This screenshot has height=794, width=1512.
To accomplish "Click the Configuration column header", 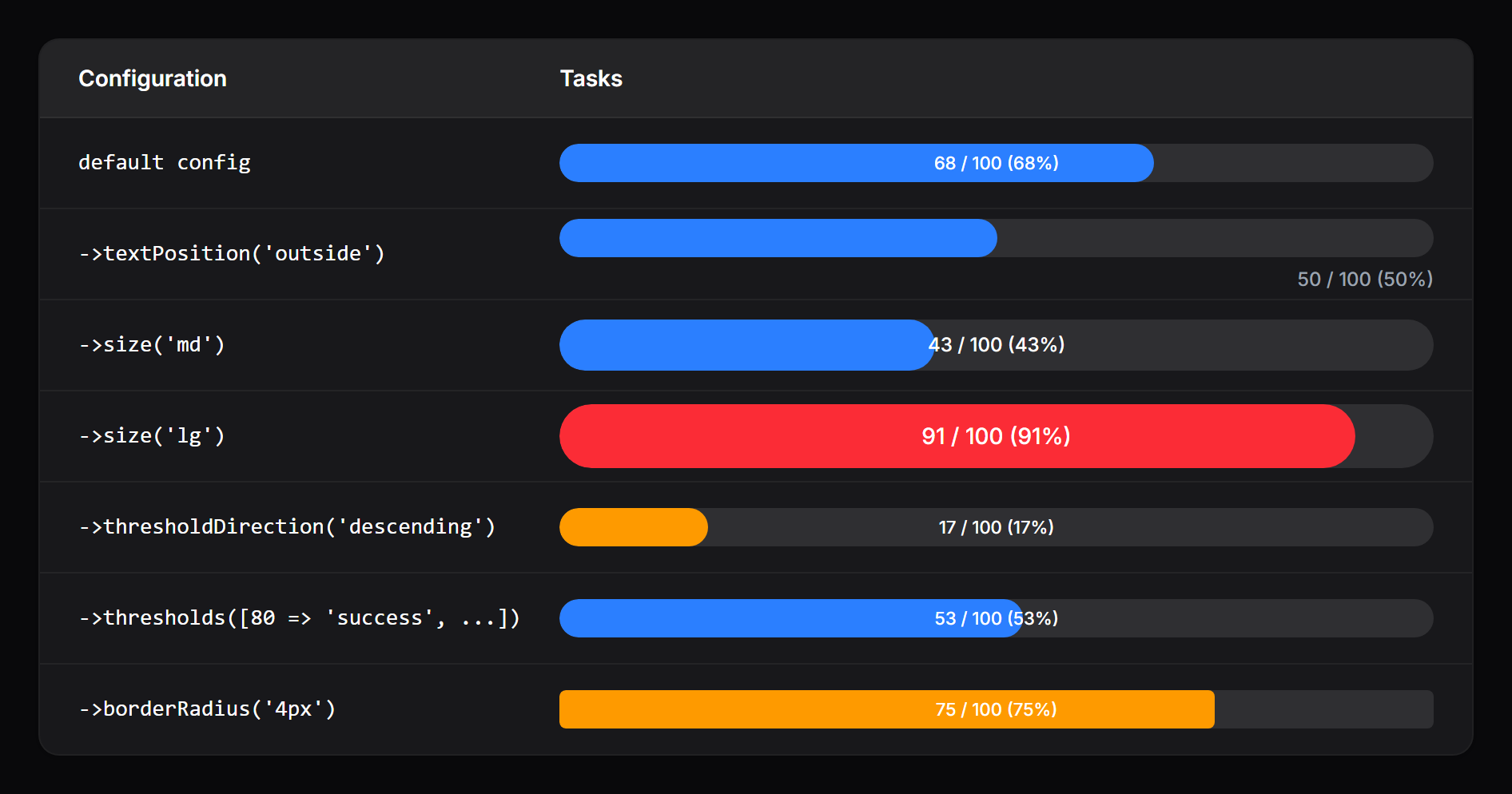I will click(152, 78).
